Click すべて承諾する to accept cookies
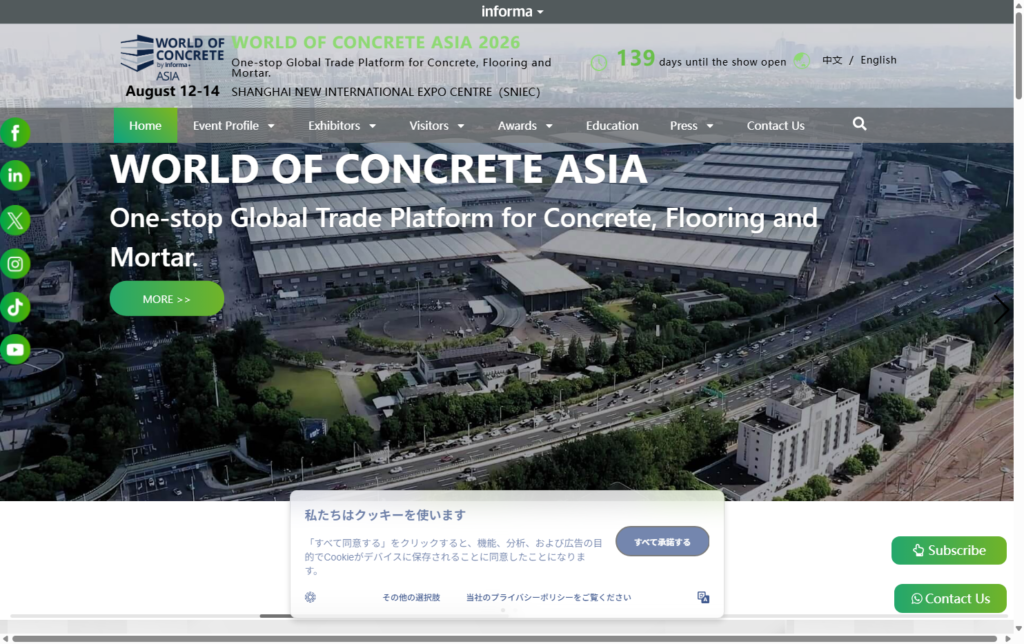 662,541
